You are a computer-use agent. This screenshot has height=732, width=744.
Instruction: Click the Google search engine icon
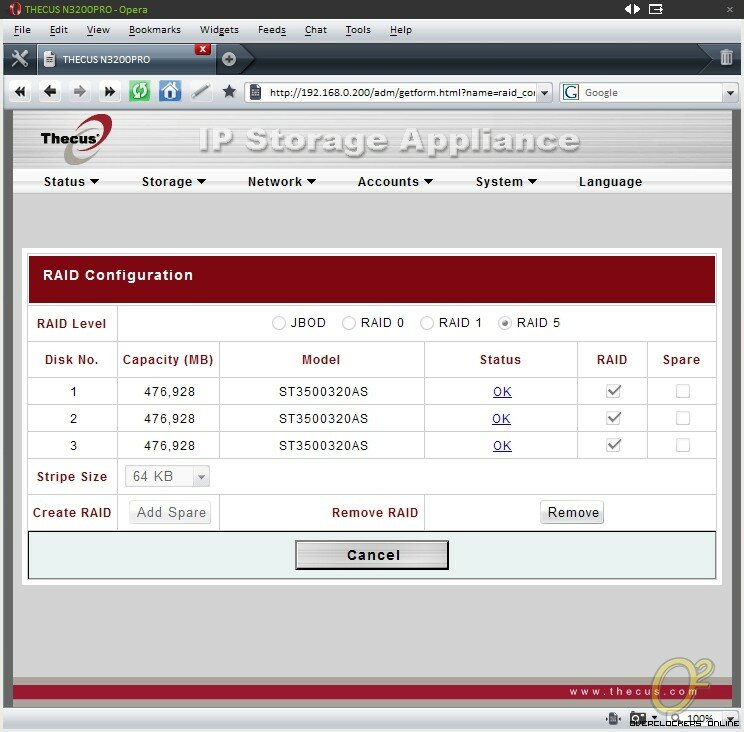570,92
